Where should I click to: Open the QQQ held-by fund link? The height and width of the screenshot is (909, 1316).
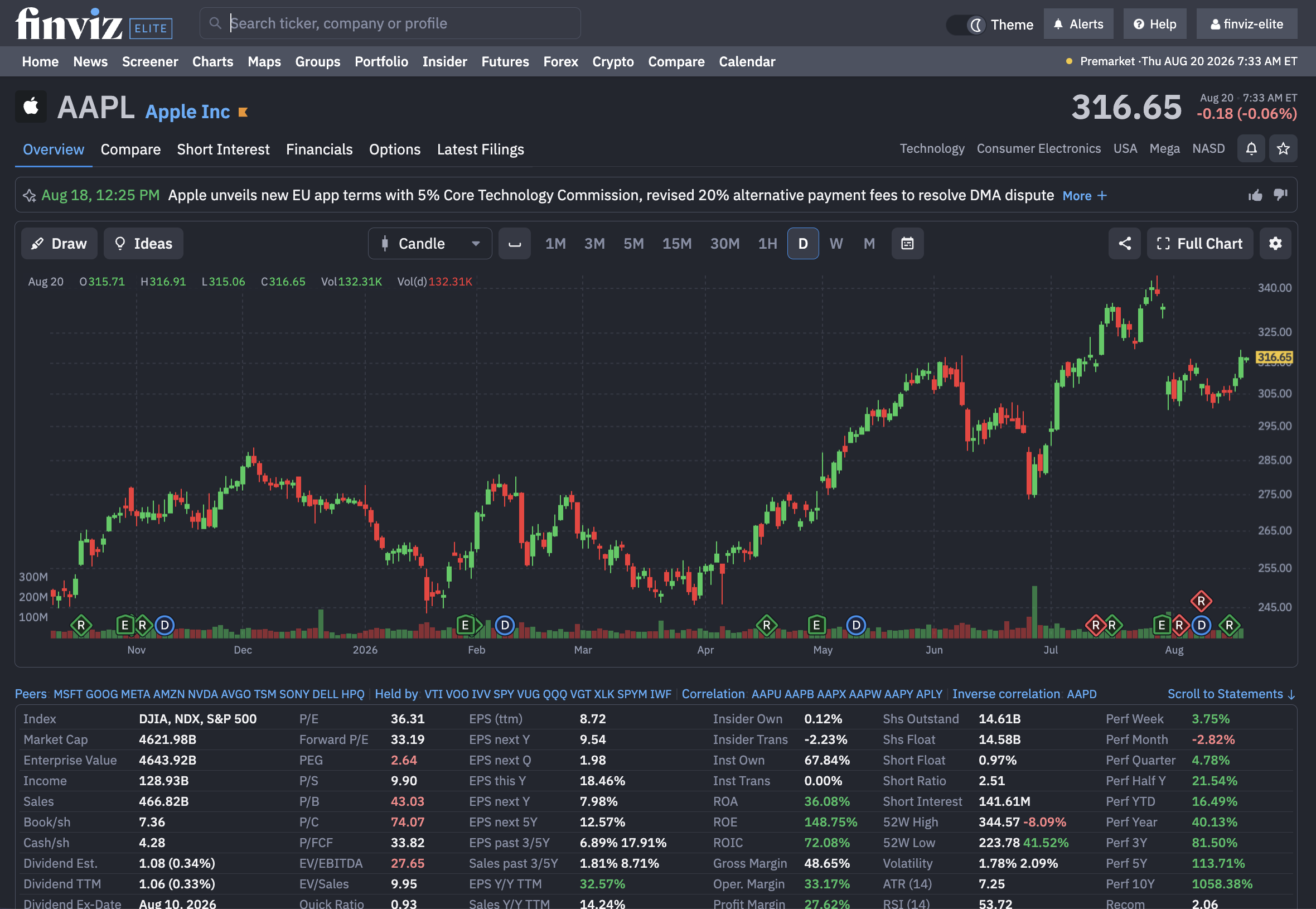pyautogui.click(x=555, y=694)
